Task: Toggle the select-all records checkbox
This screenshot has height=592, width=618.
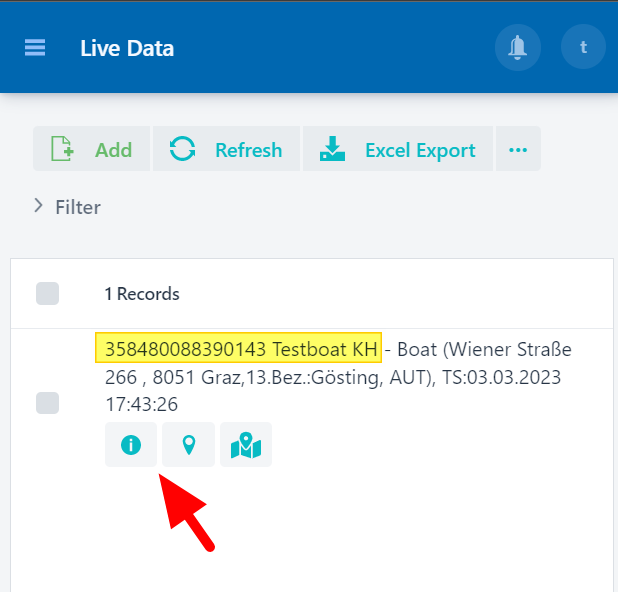Action: 47,293
